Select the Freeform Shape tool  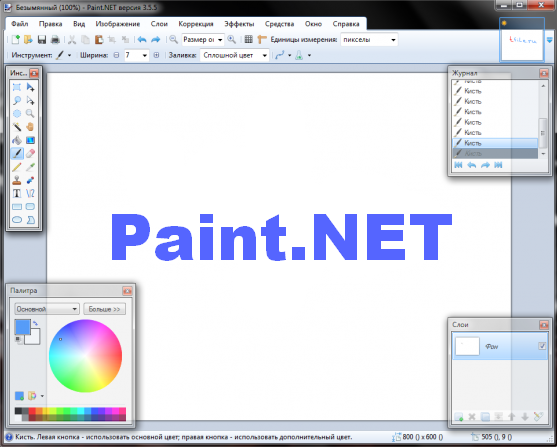coord(31,220)
